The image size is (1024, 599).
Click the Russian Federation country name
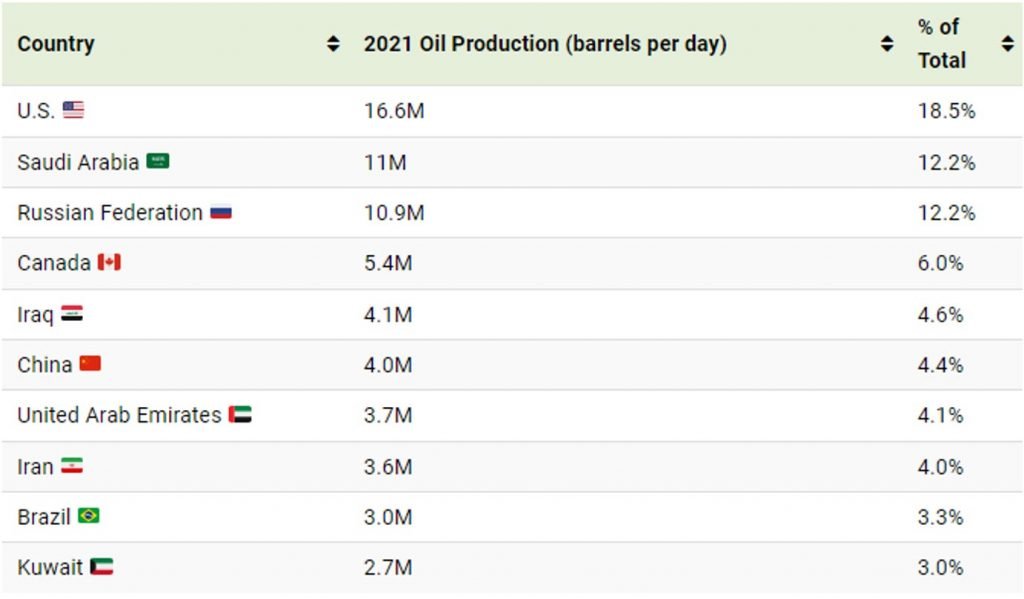click(x=110, y=212)
